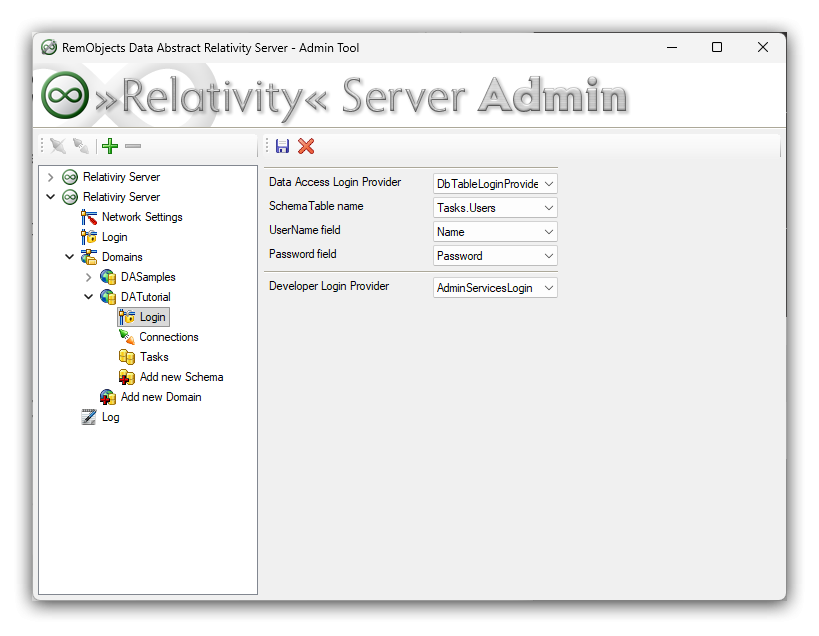Viewport: 819px width, 636px height.
Task: Select the first Relativiry Server label
Action: (121, 177)
